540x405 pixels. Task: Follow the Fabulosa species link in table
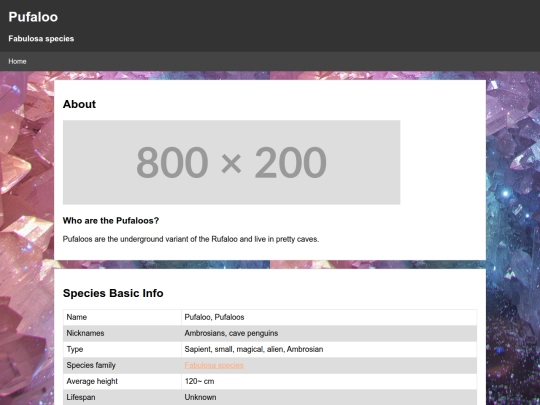[x=214, y=365]
